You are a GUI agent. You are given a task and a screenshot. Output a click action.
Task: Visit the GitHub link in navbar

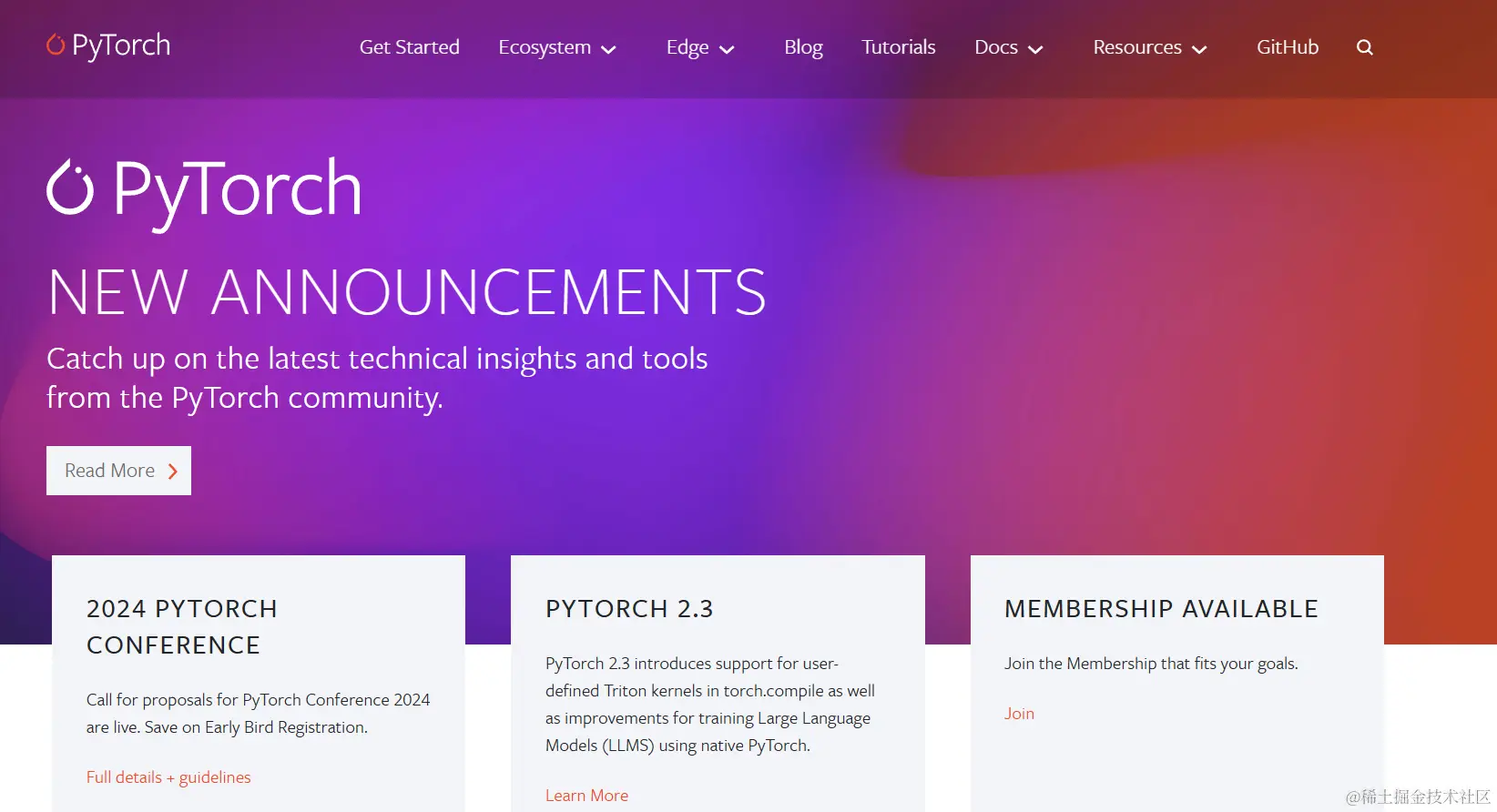click(1288, 47)
